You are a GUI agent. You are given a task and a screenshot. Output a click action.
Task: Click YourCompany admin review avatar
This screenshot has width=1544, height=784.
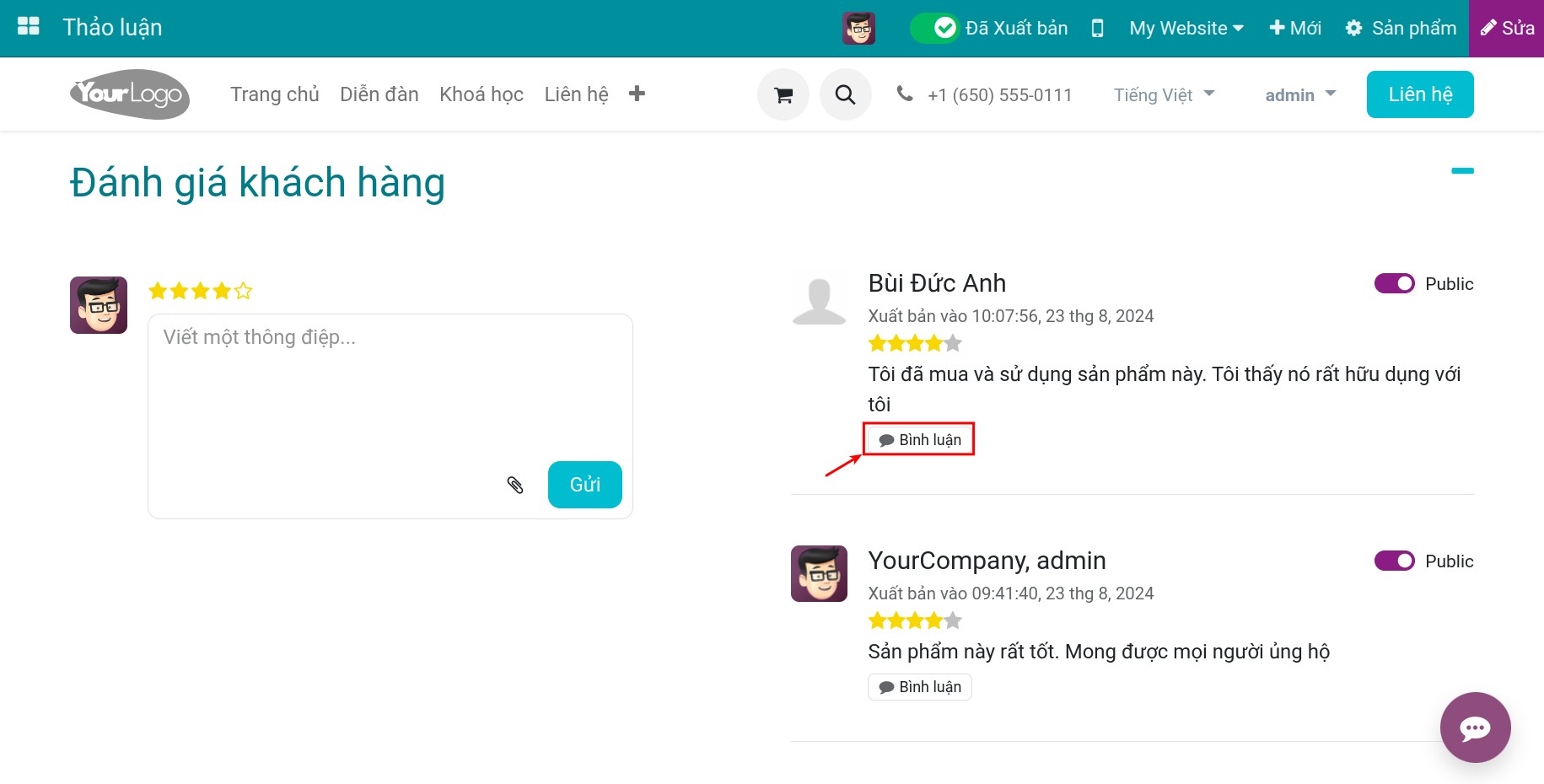pyautogui.click(x=819, y=573)
